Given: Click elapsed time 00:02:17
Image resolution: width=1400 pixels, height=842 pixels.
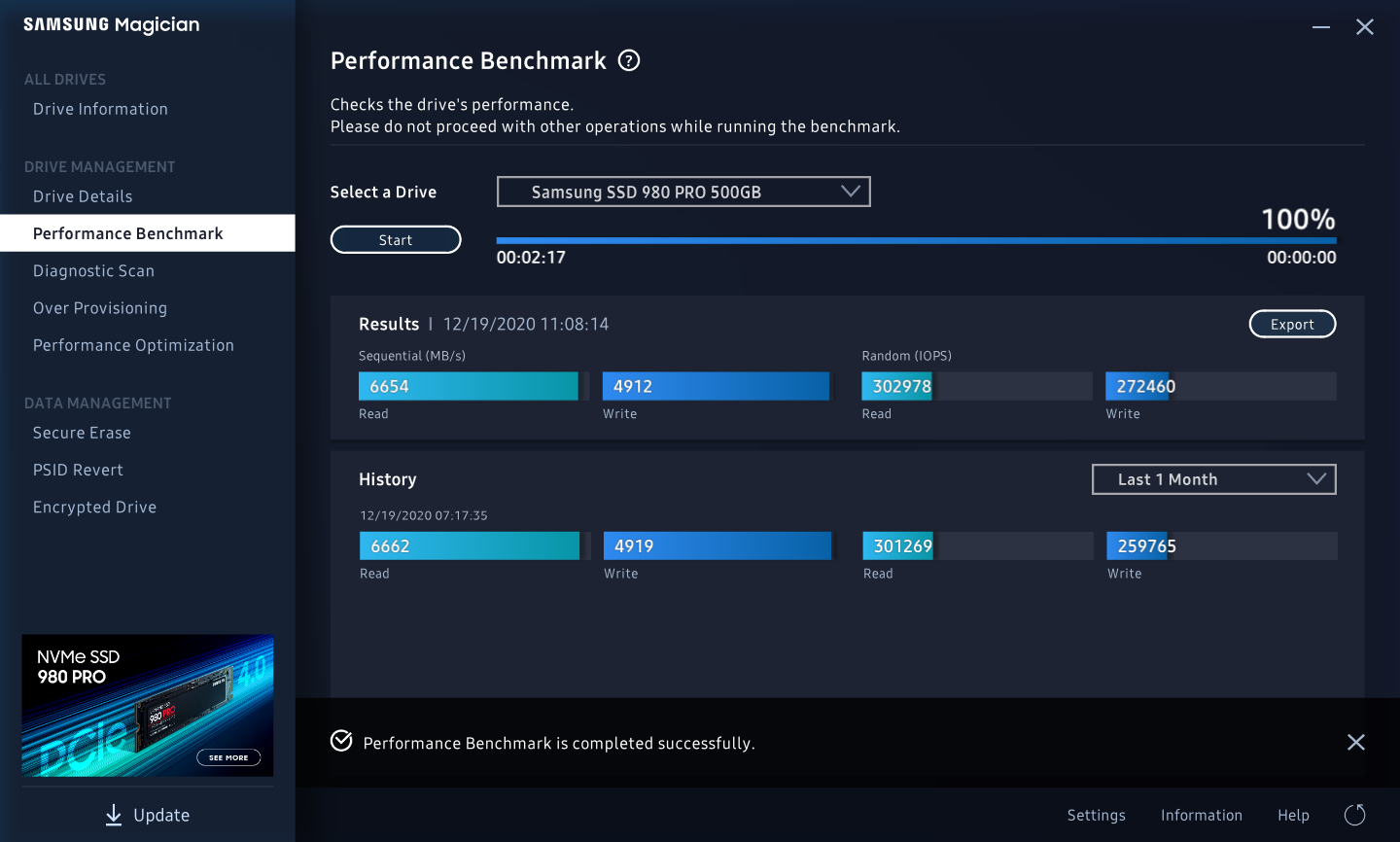Looking at the screenshot, I should (531, 258).
